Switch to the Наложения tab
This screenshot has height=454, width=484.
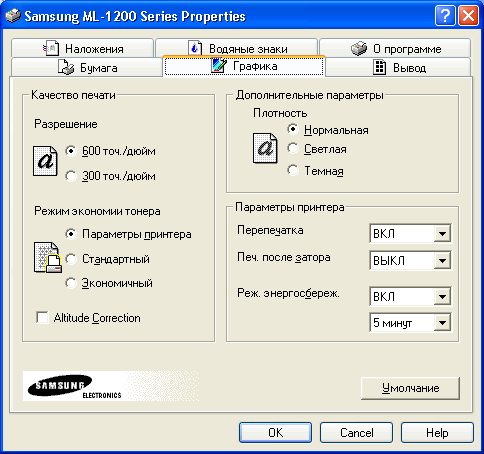point(82,48)
